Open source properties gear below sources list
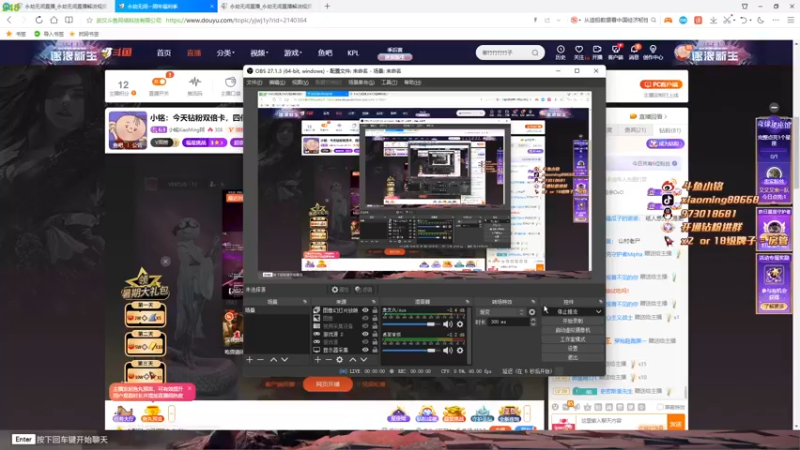This screenshot has height=450, width=800. [340, 360]
